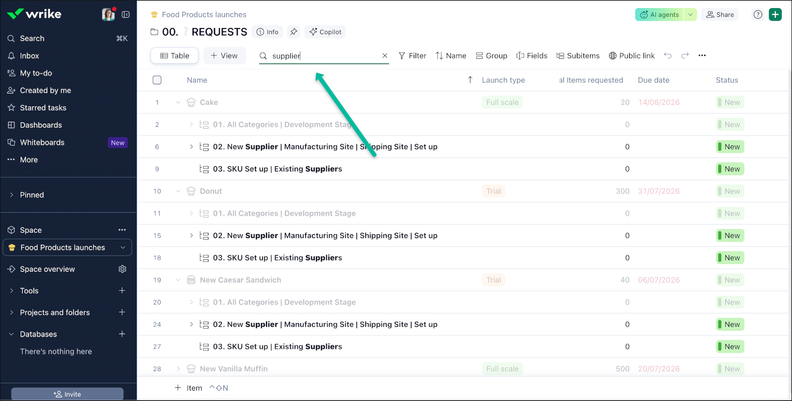Add a new tool with the plus icon
792x401 pixels.
pos(122,291)
